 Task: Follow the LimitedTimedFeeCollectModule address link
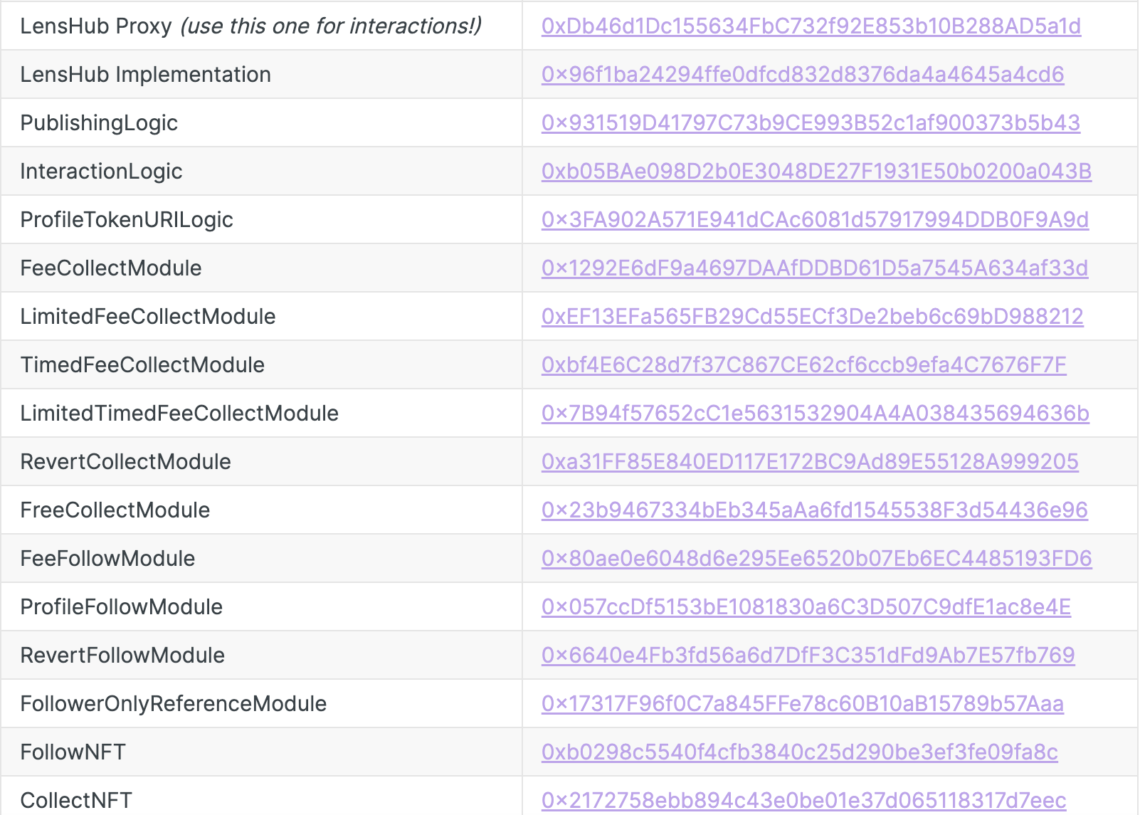point(815,413)
